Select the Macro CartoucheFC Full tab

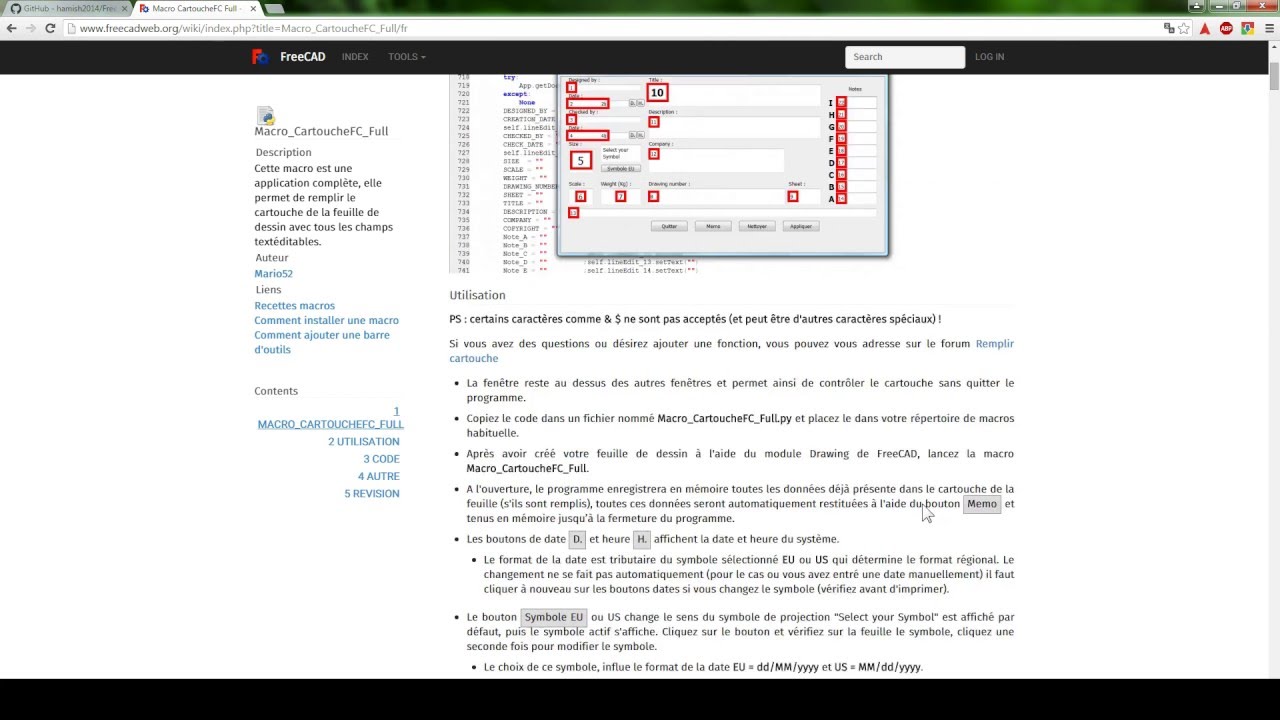(196, 9)
